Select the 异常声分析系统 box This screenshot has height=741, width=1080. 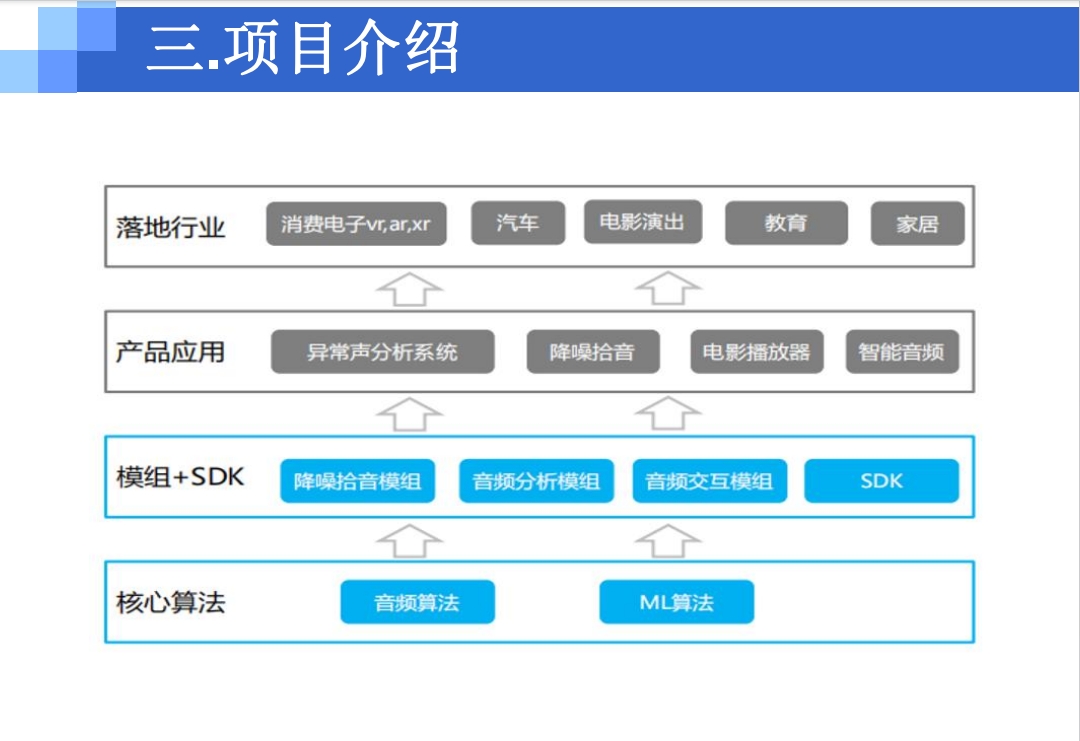[382, 352]
